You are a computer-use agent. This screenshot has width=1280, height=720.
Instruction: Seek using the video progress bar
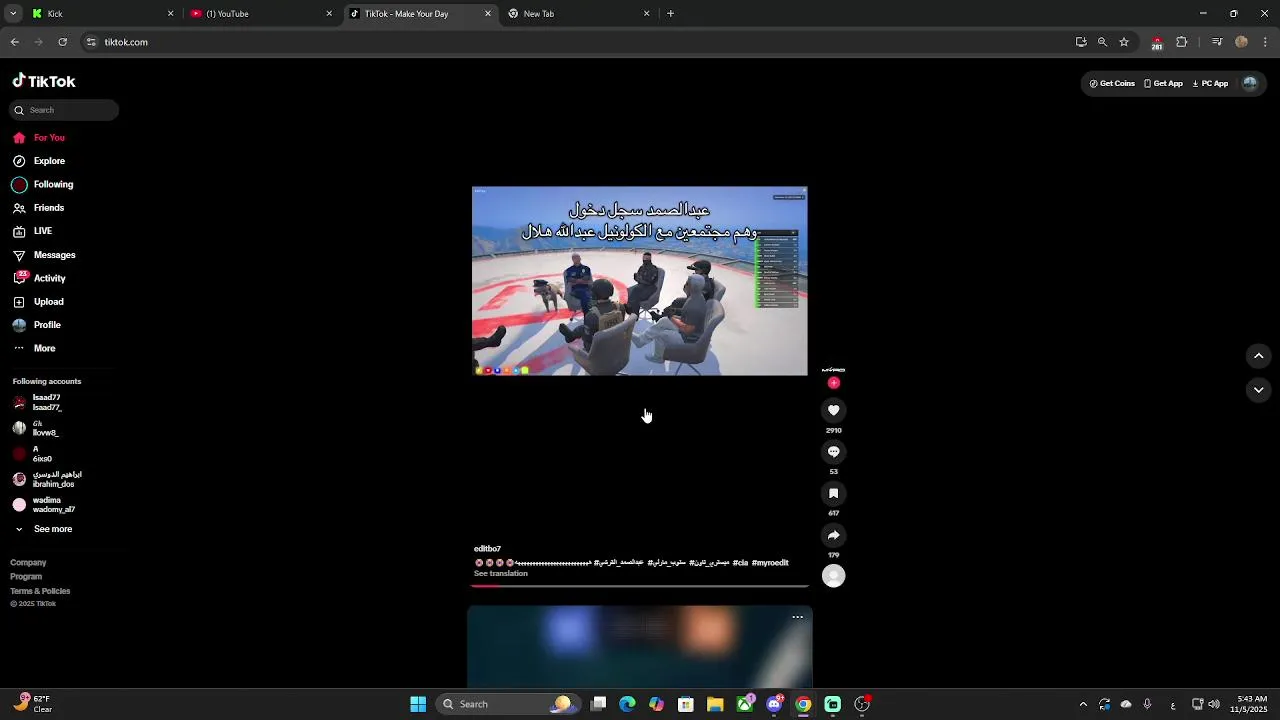[x=640, y=586]
